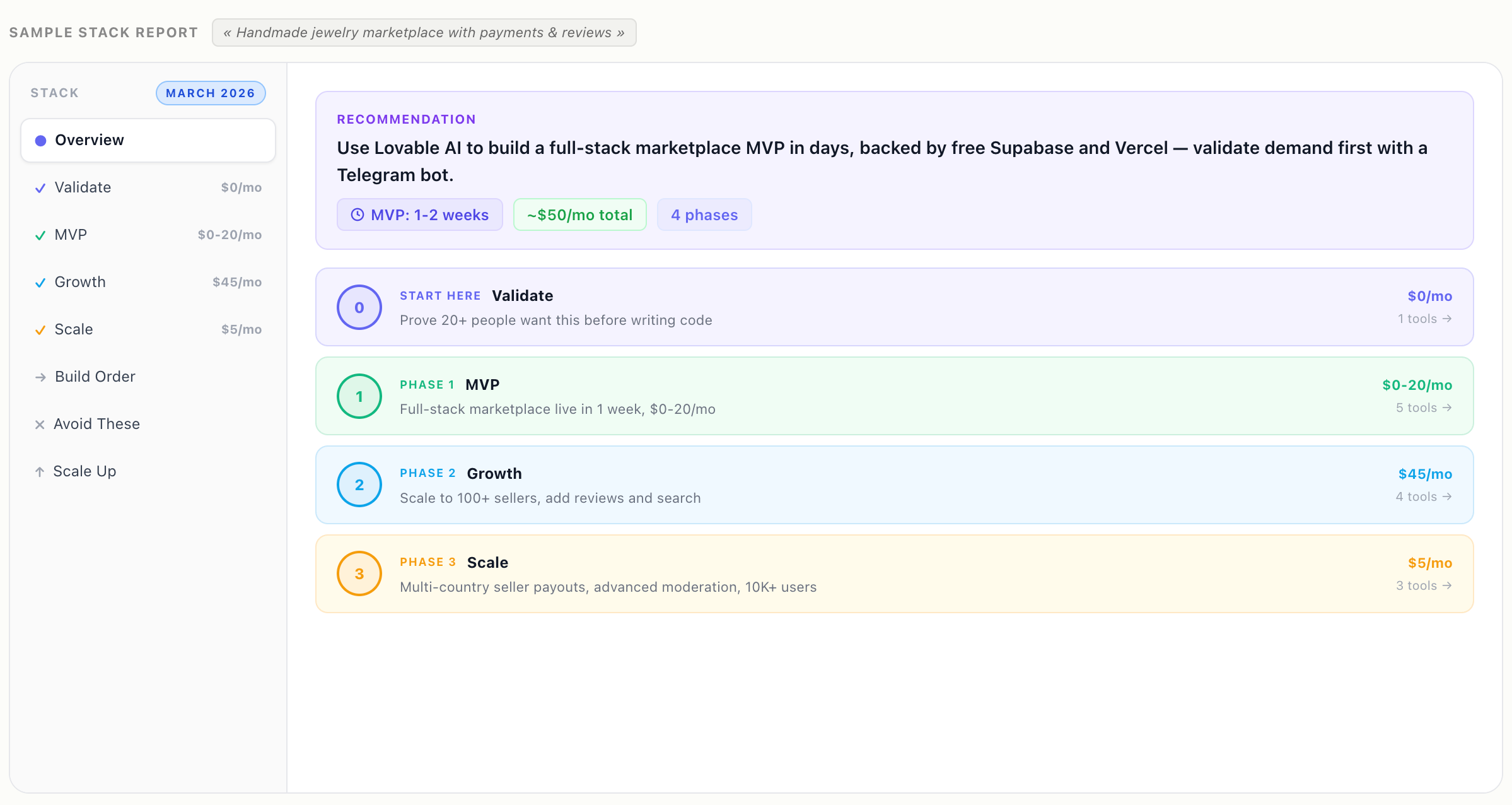Select the Overview sidebar item

(x=148, y=140)
